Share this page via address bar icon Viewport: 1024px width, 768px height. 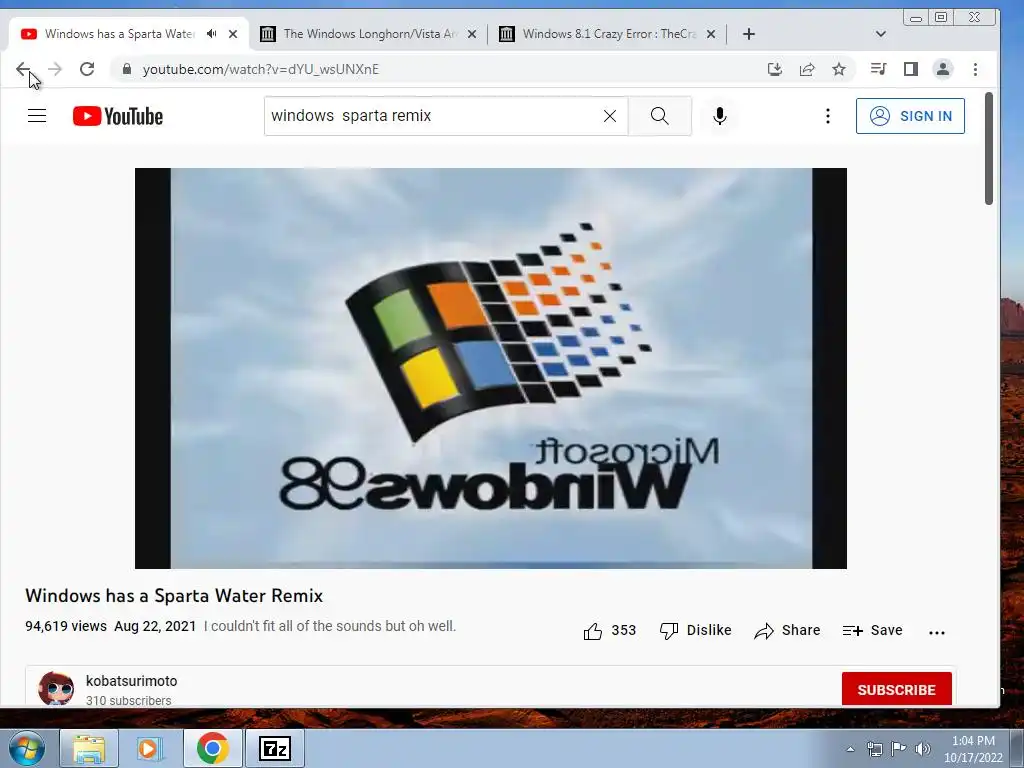click(807, 69)
